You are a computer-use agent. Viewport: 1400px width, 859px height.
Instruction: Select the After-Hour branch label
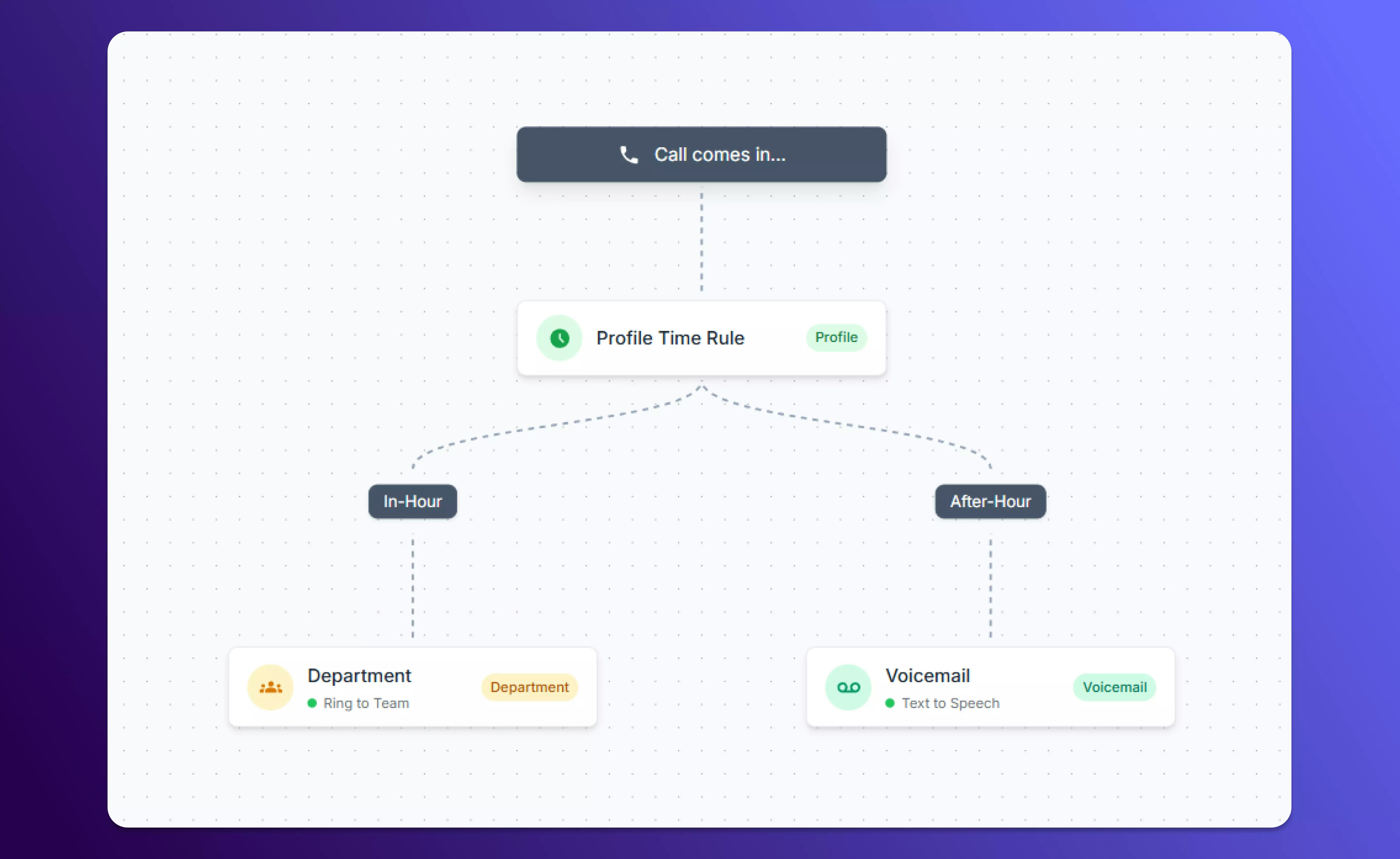(990, 501)
